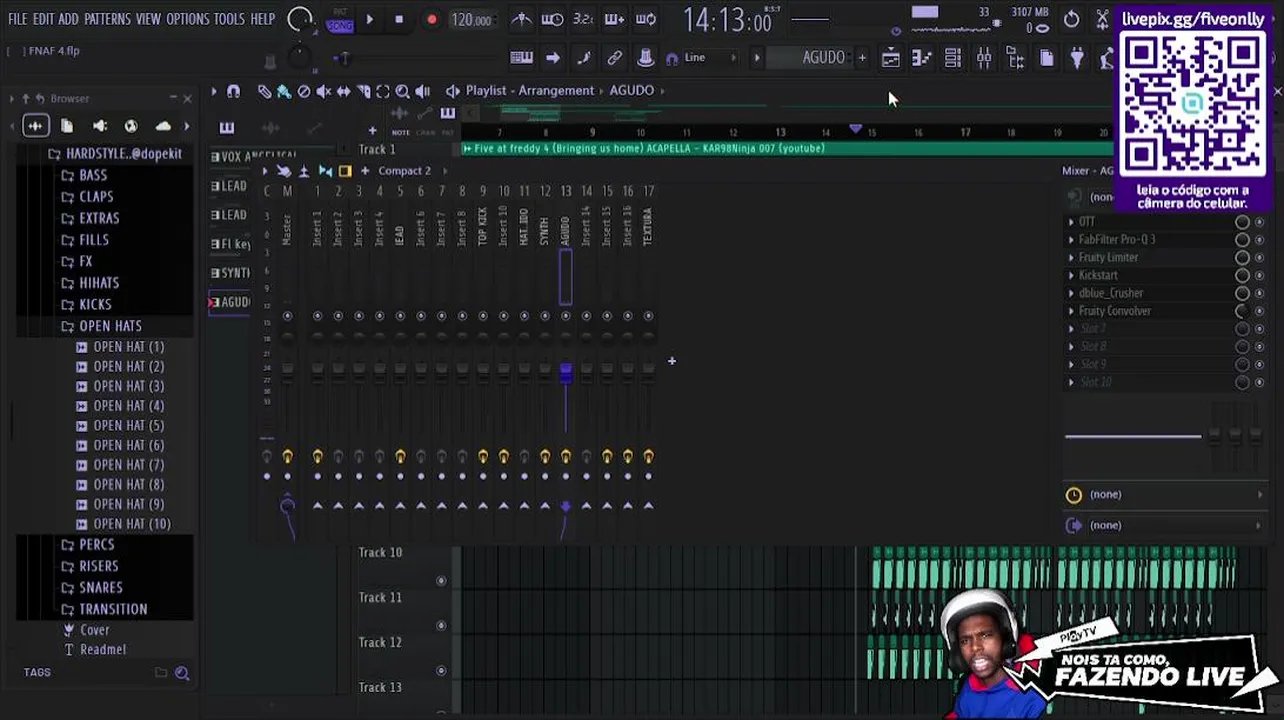Image resolution: width=1284 pixels, height=720 pixels.
Task: Select the paint brush tool in playlist
Action: [284, 91]
